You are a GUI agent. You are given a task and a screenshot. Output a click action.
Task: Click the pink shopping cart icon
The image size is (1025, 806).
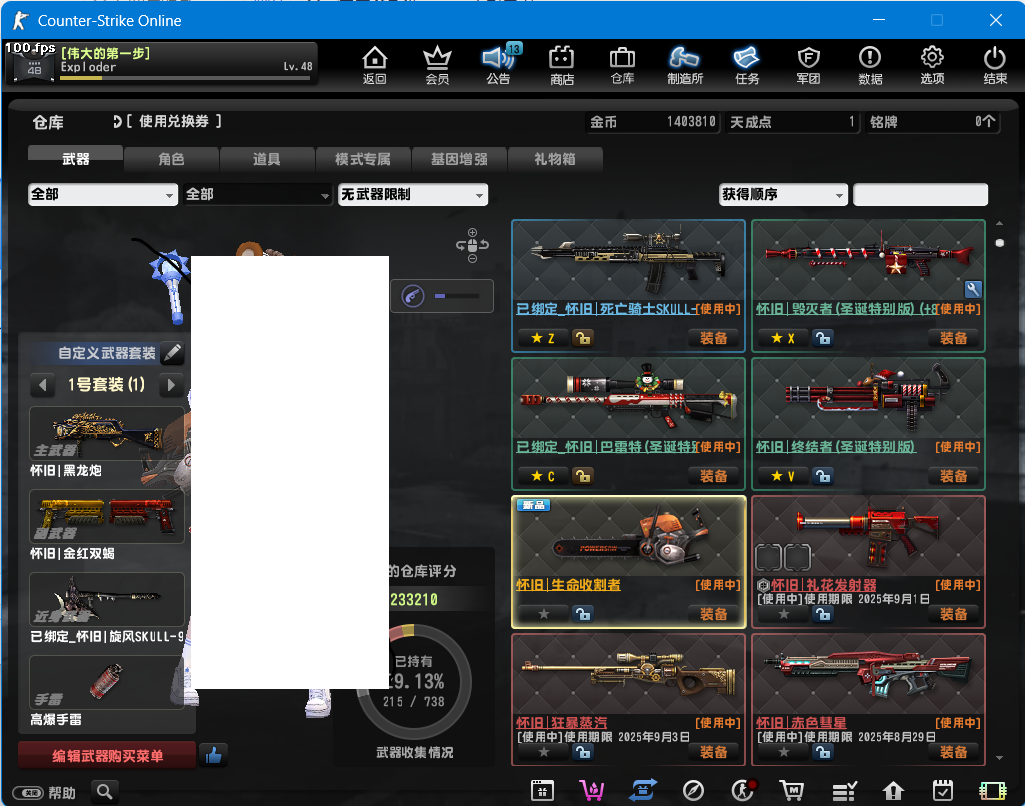coord(592,791)
